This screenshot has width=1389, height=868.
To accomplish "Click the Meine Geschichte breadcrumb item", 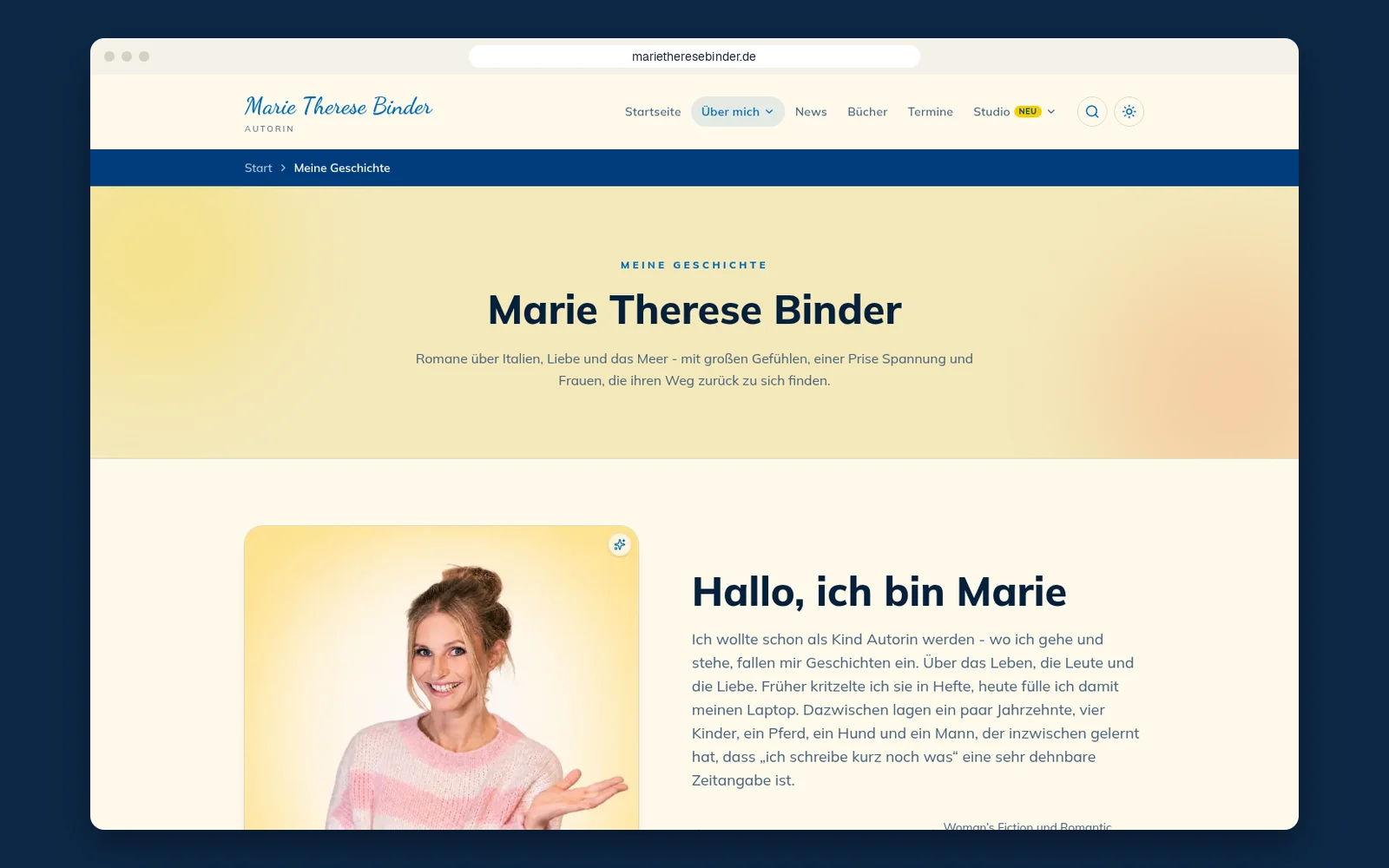I will [x=342, y=168].
